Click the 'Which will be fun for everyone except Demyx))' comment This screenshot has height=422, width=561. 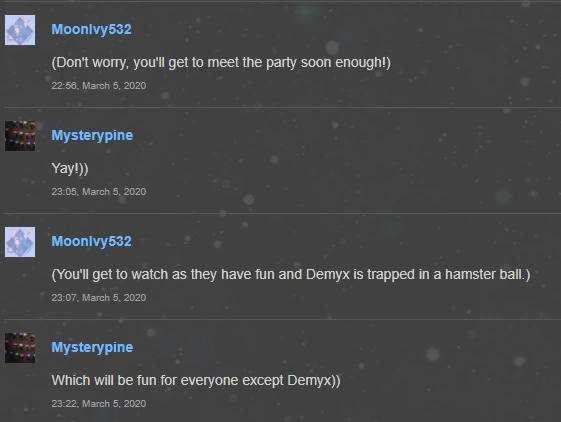point(196,380)
